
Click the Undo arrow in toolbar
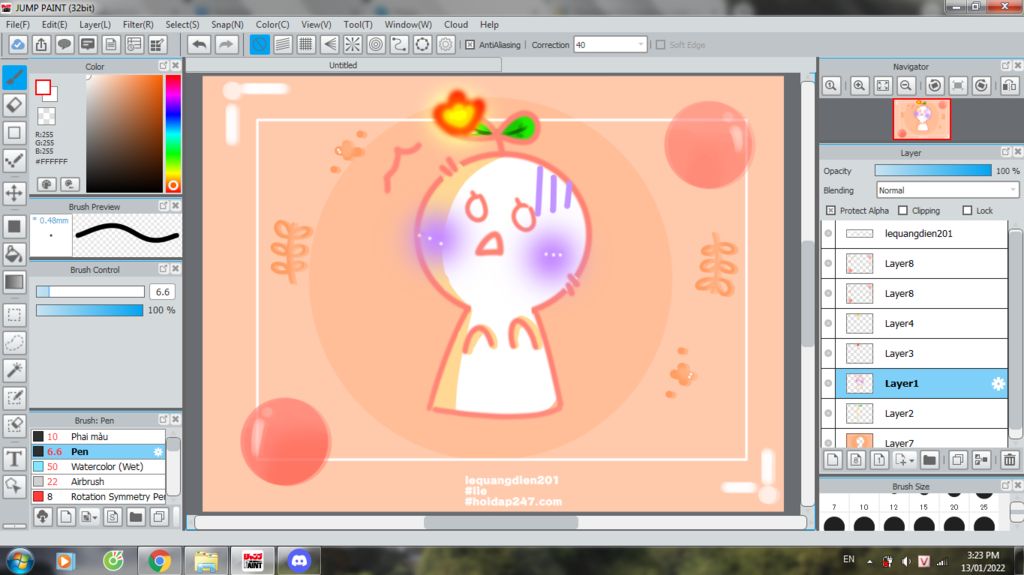coord(200,44)
